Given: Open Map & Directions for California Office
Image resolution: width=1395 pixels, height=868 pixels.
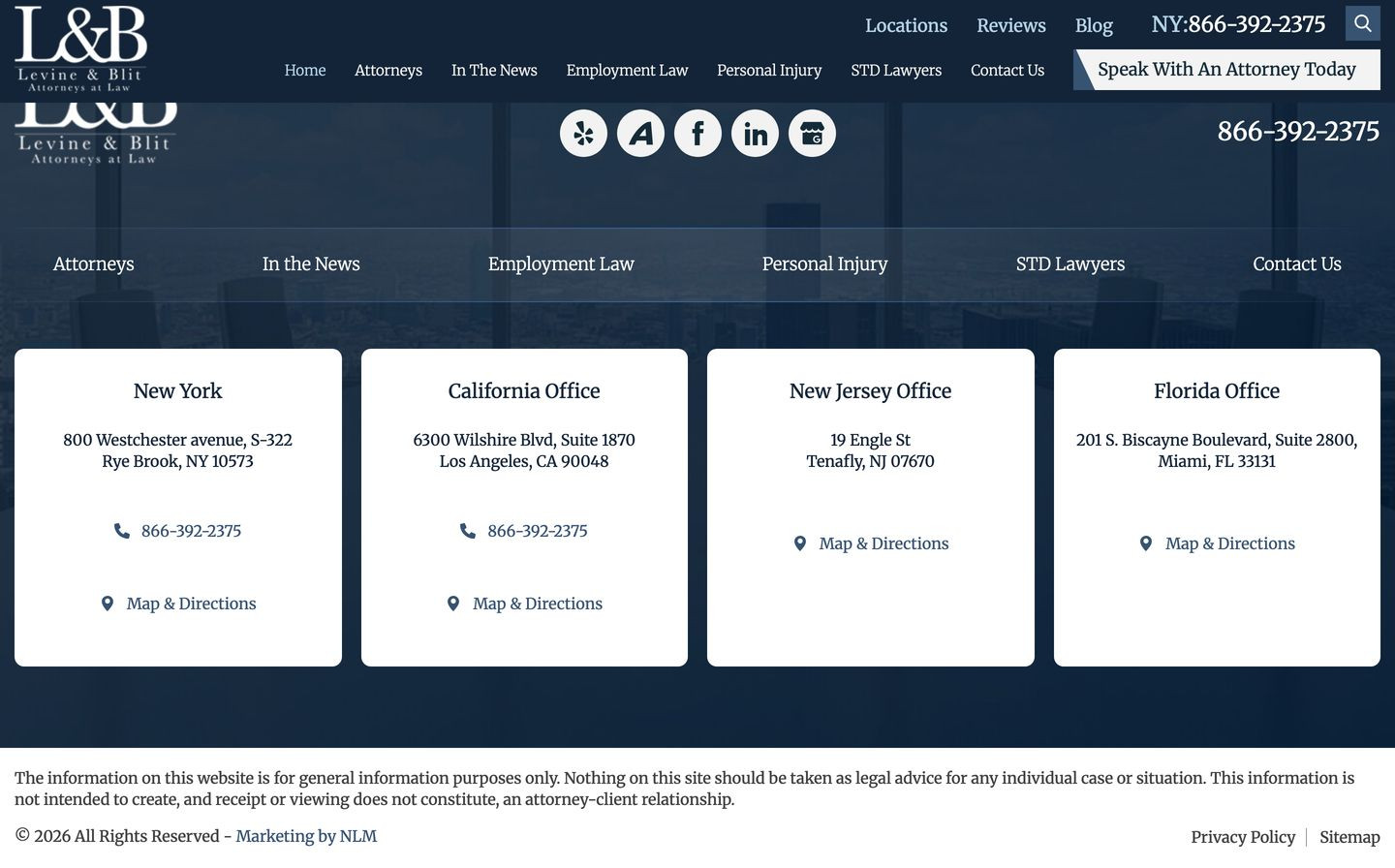Looking at the screenshot, I should (538, 604).
